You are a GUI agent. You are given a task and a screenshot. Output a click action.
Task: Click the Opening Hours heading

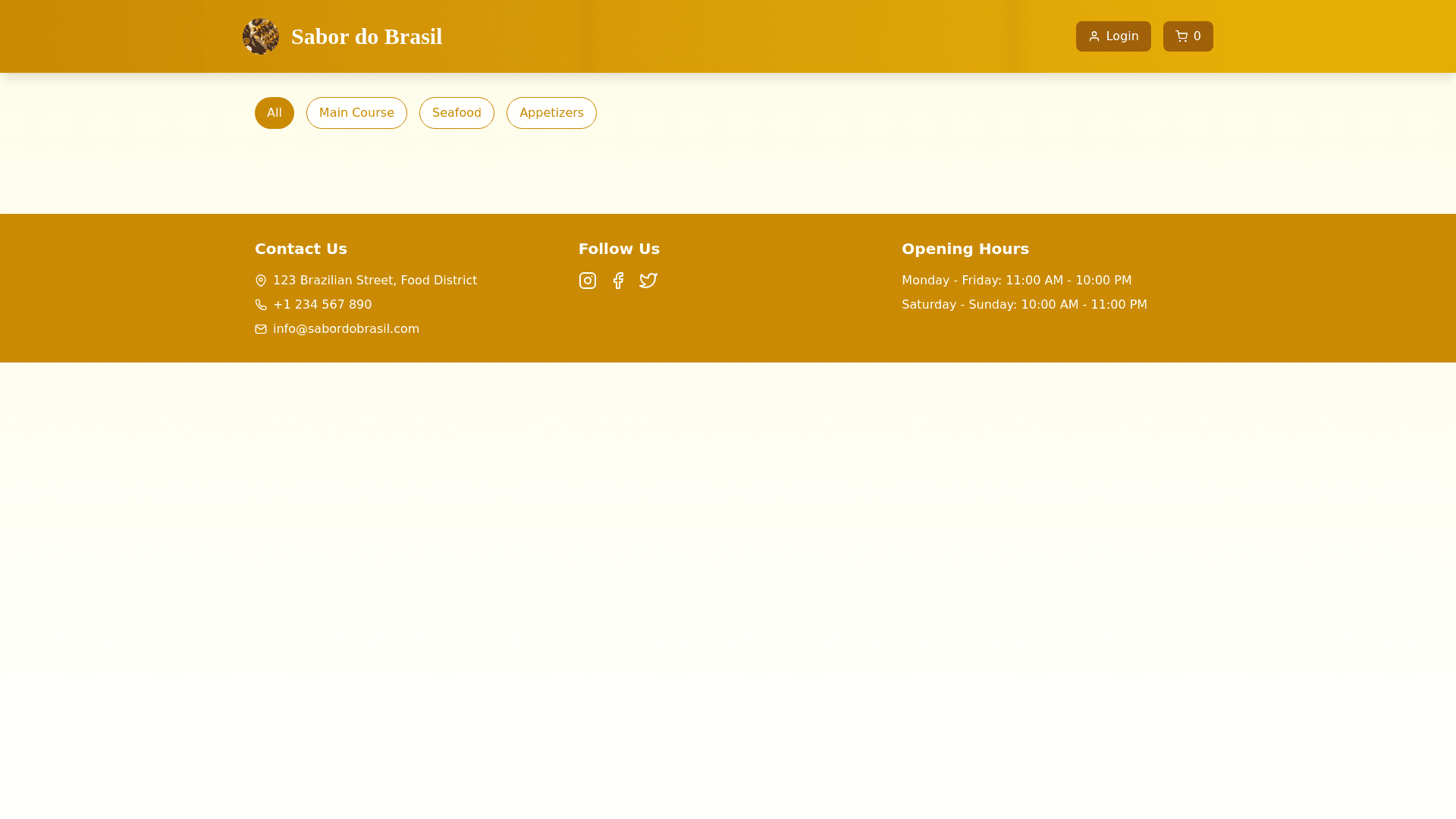point(965,249)
